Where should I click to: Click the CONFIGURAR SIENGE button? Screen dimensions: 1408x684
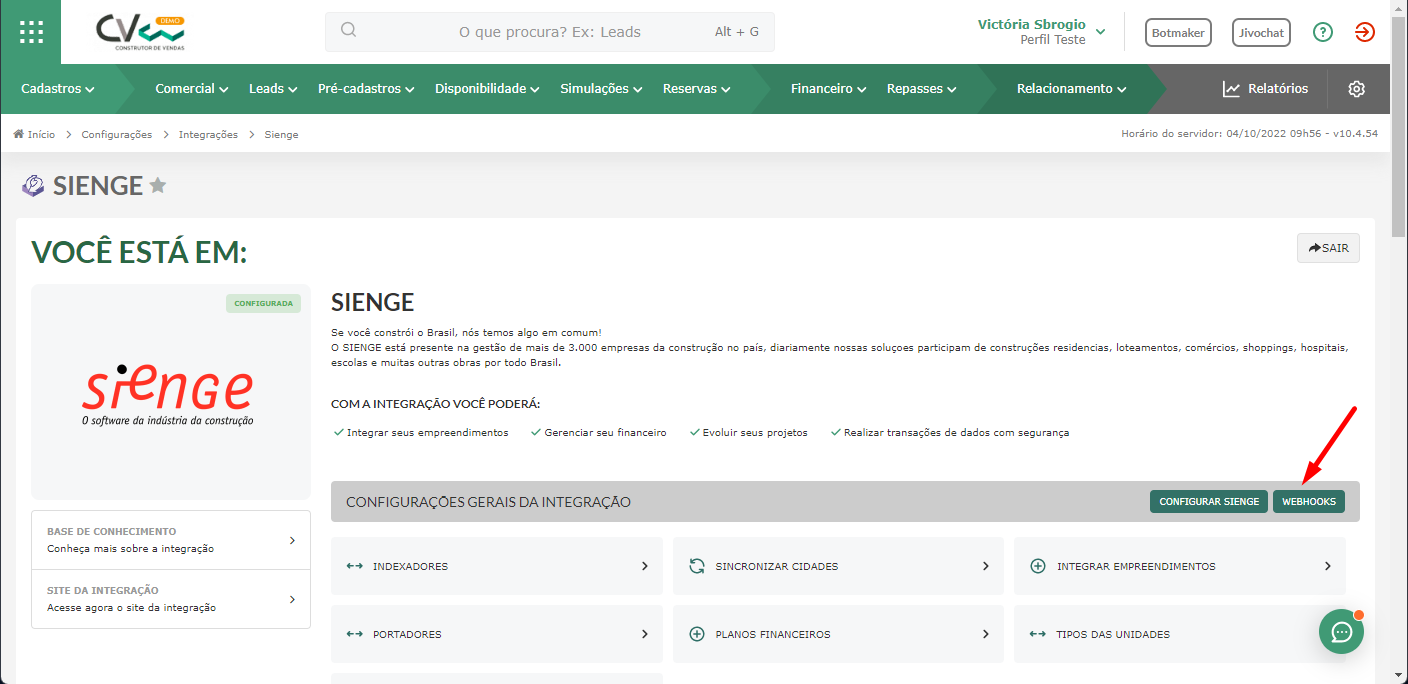click(1209, 501)
